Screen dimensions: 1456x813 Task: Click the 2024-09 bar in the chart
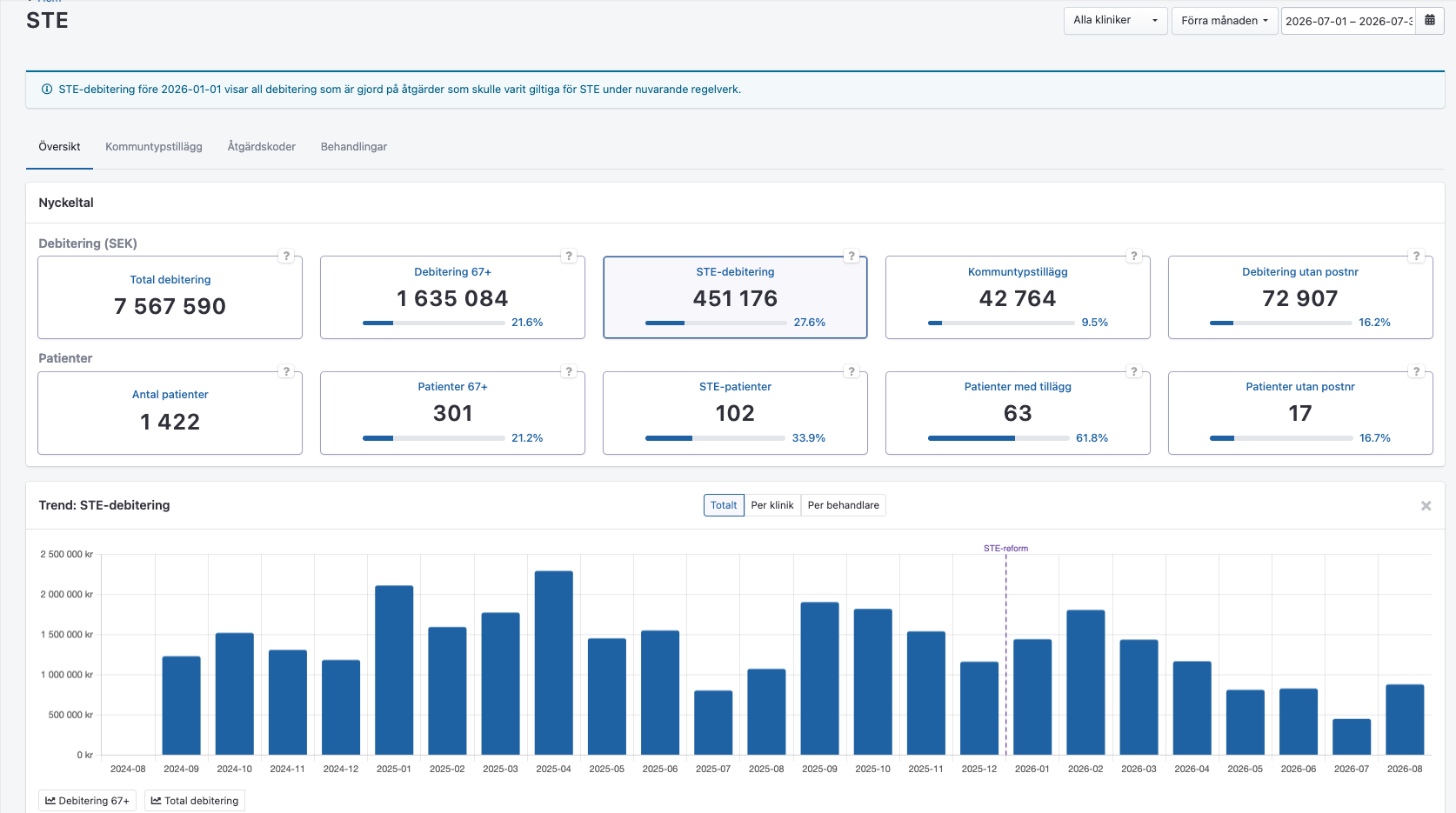click(x=181, y=705)
